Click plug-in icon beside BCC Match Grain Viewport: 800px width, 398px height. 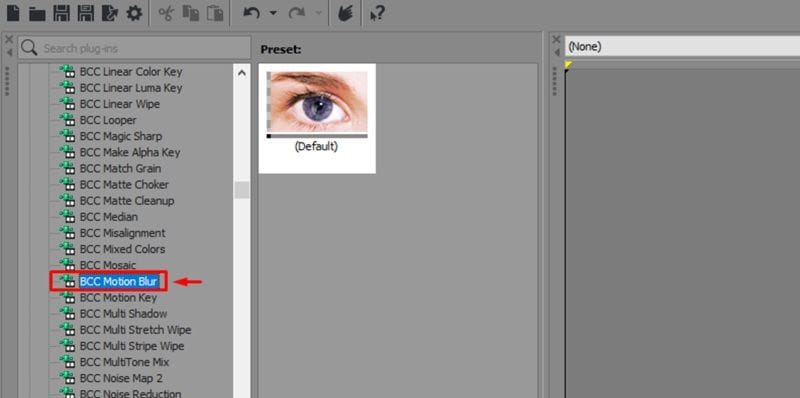tap(67, 168)
